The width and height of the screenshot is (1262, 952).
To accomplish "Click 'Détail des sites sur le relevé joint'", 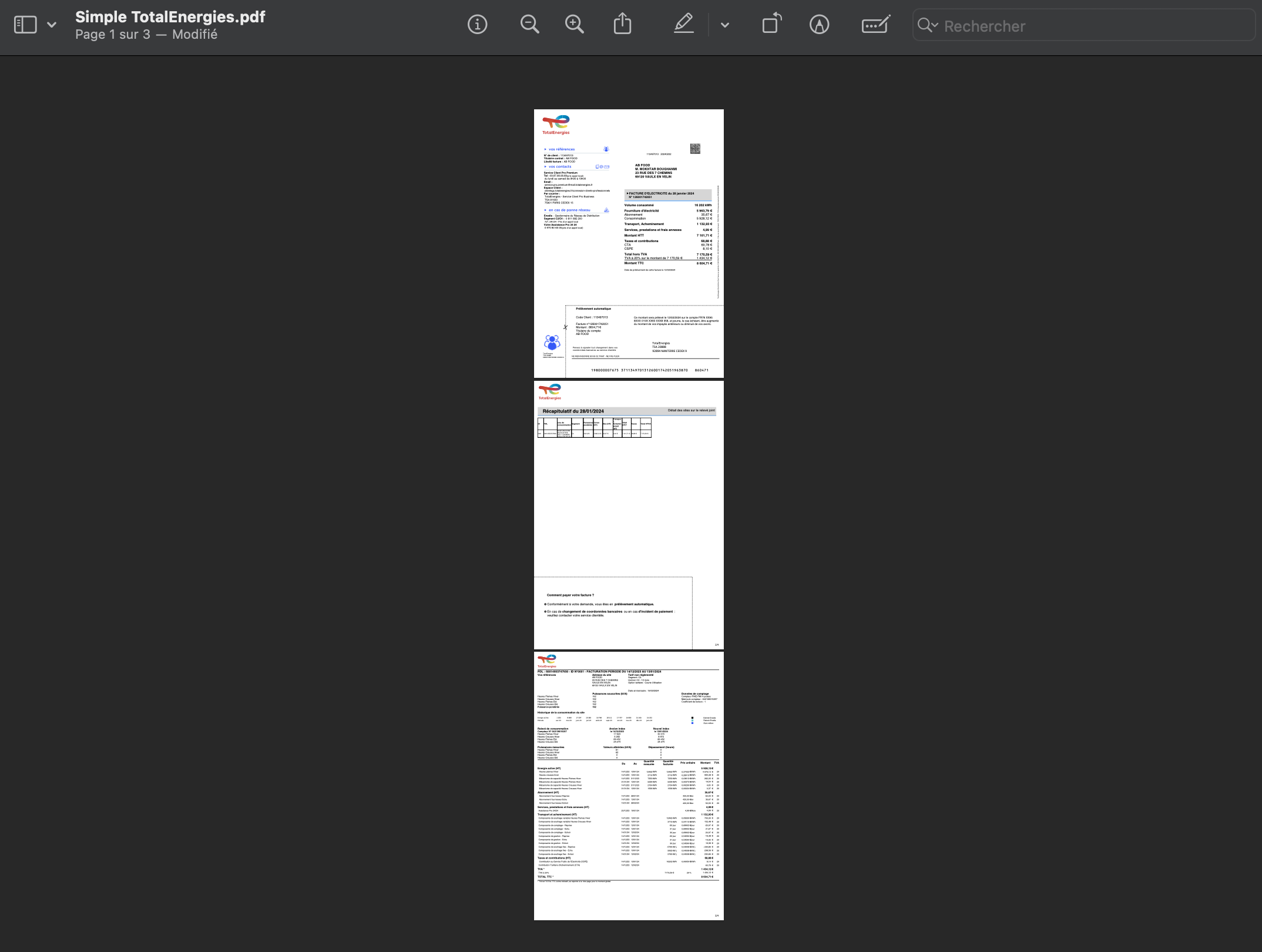I will pos(691,410).
